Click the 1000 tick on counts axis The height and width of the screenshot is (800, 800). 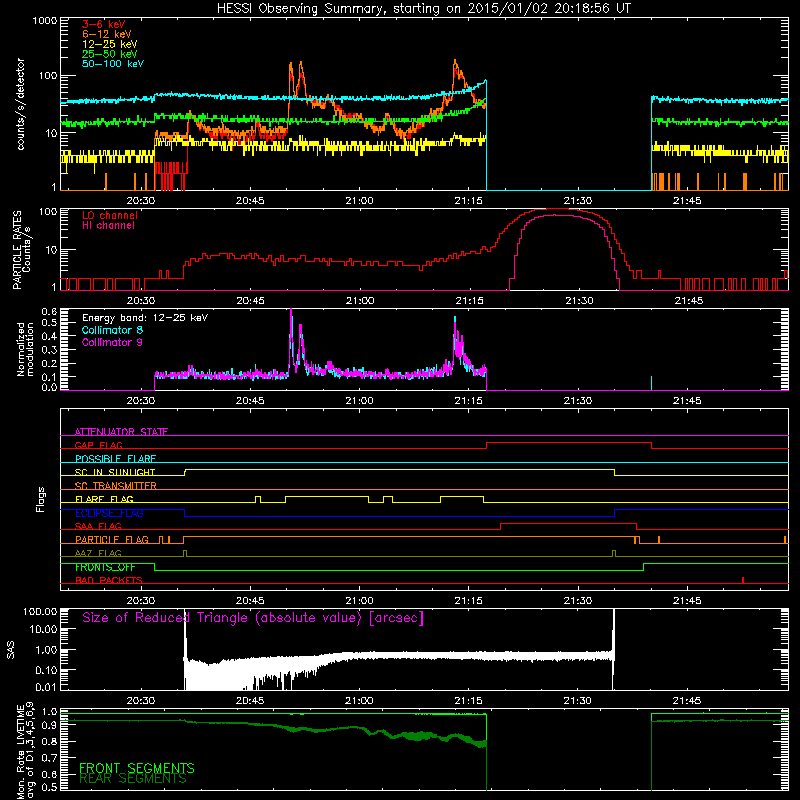click(44, 21)
